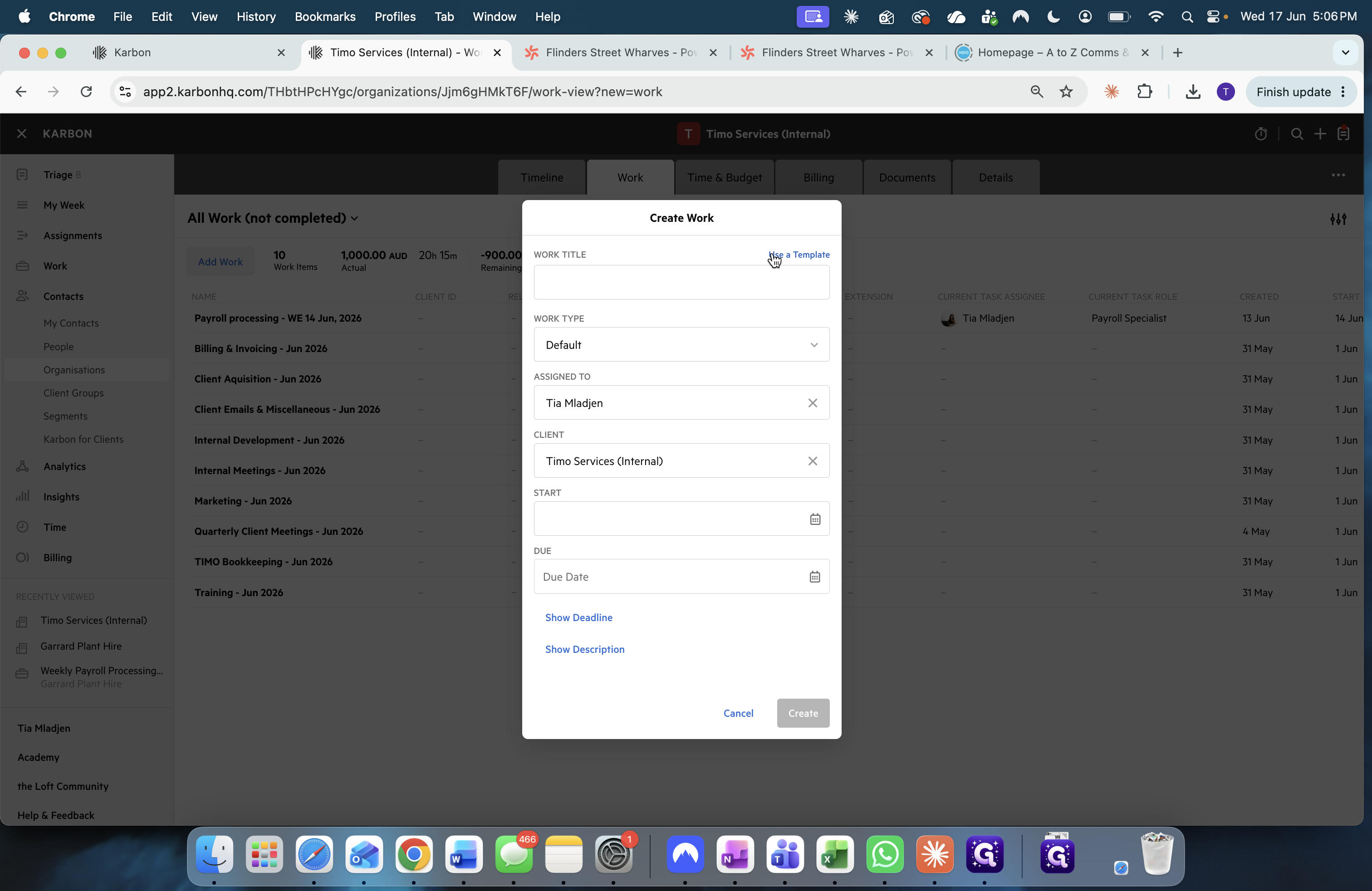
Task: Open Chrome's three-dot menu beside Finish update
Action: 1344,92
